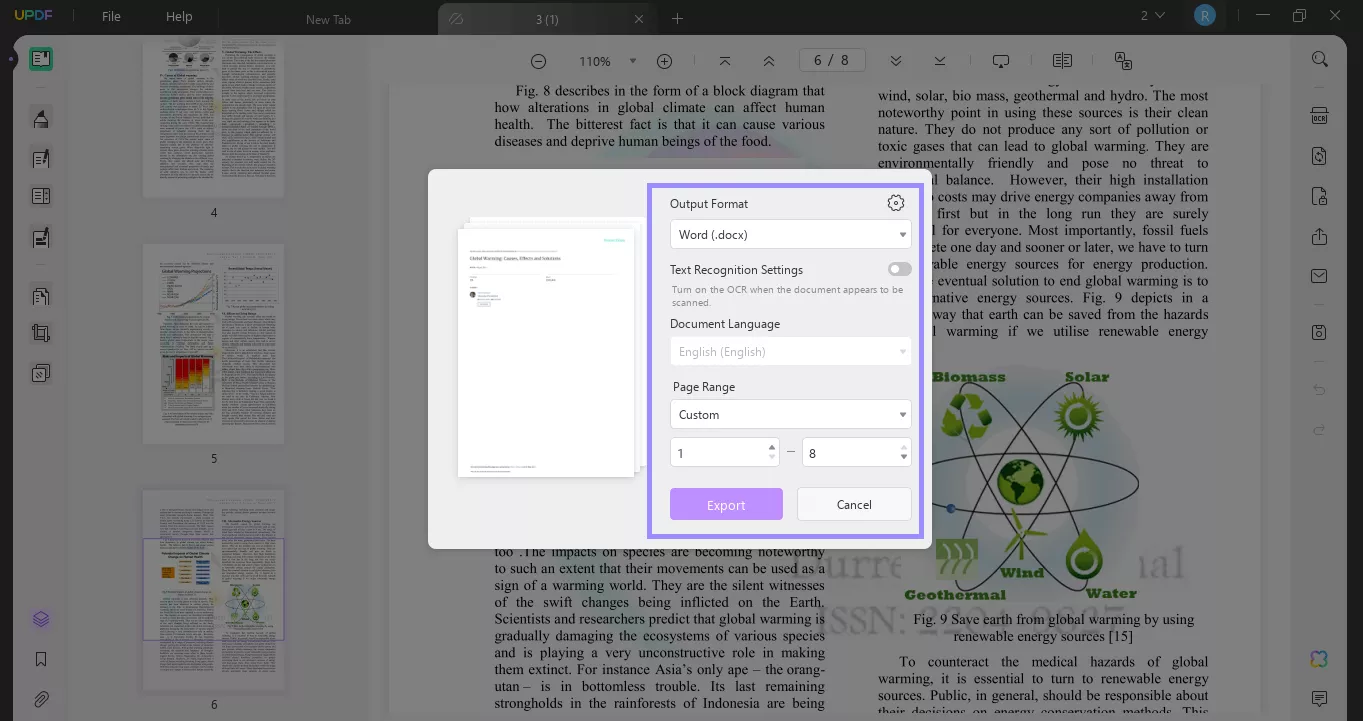Open the Organize Pages tool
The height and width of the screenshot is (721, 1363).
pyautogui.click(x=41, y=292)
